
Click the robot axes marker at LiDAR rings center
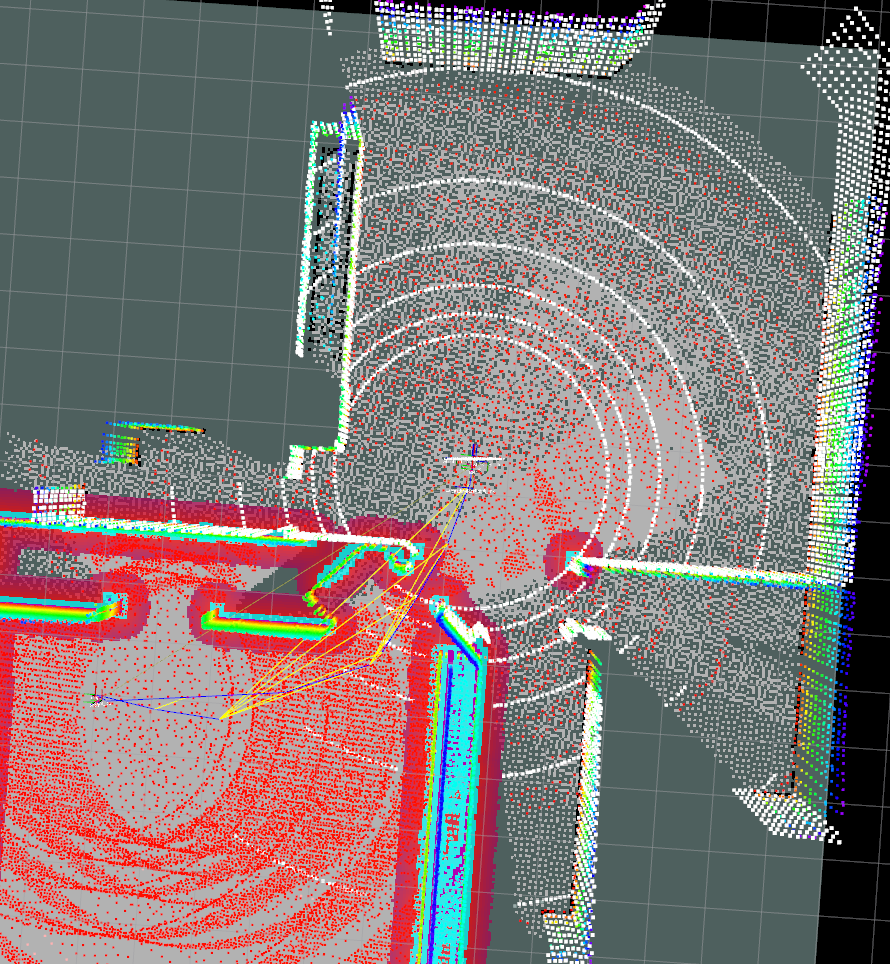(473, 462)
